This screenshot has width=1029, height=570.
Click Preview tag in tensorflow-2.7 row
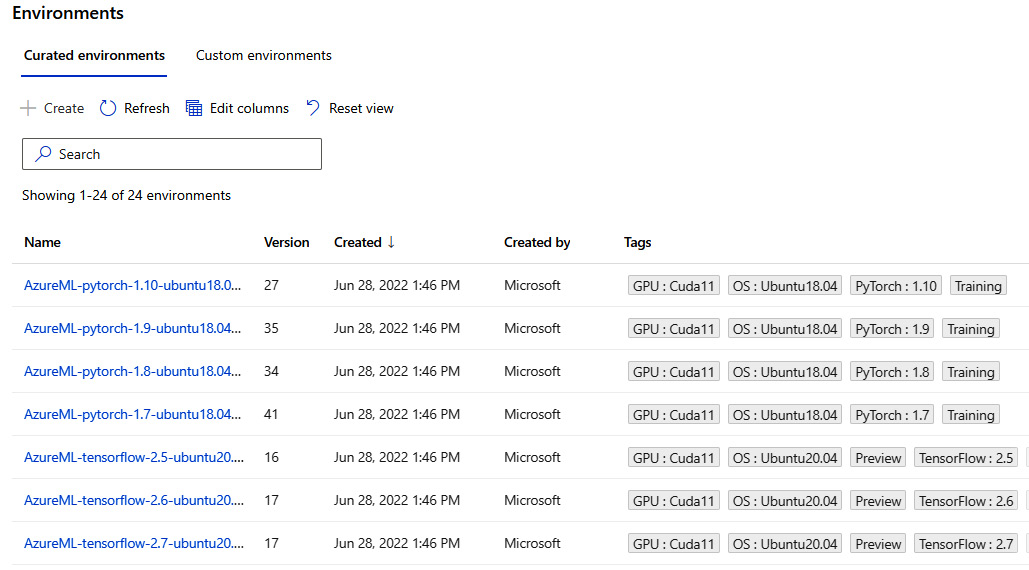(878, 544)
